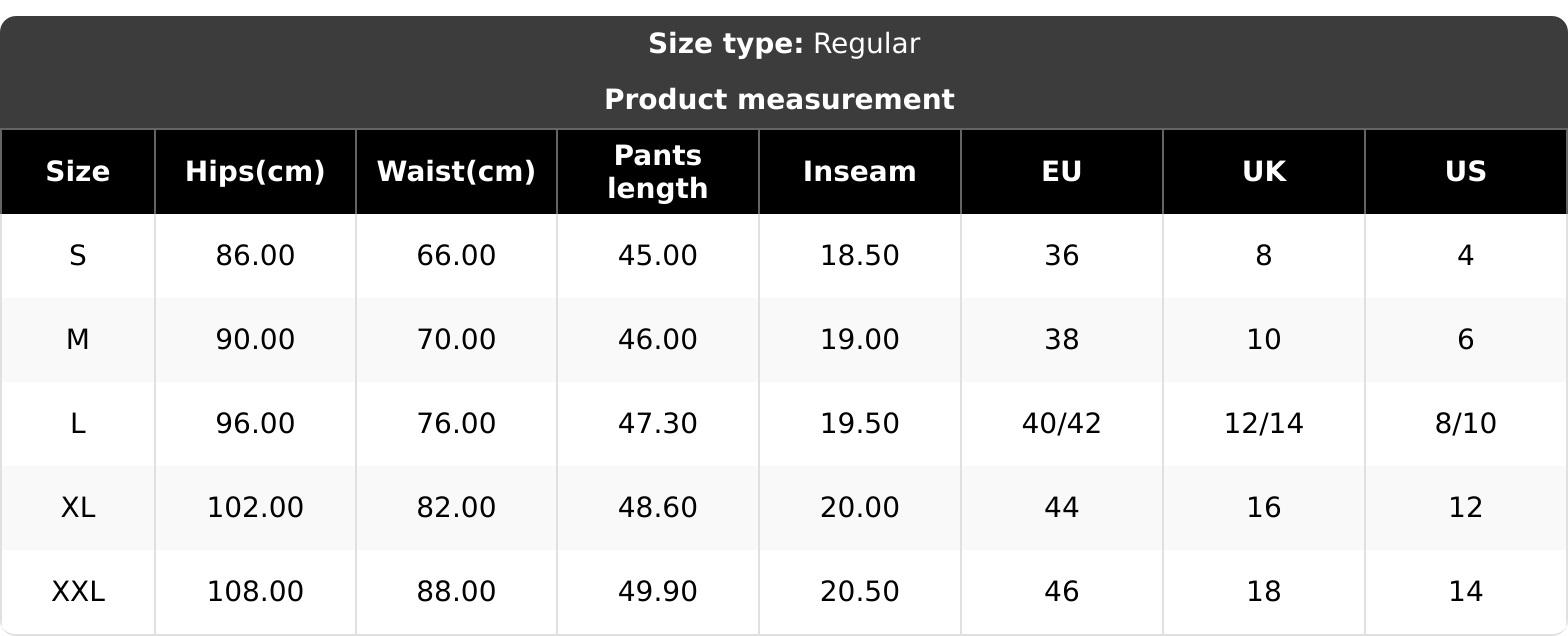Image resolution: width=1568 pixels, height=636 pixels.
Task: Select the 70.00 waist value
Action: click(x=456, y=340)
